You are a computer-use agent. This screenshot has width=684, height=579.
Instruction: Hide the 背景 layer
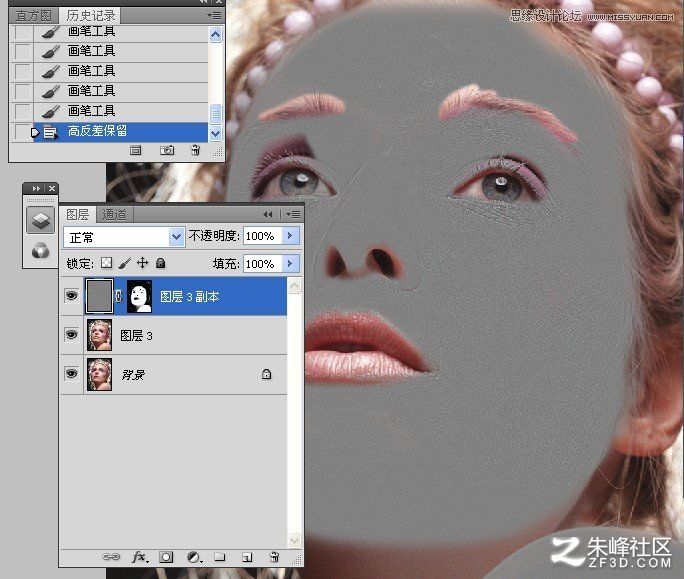[71, 373]
